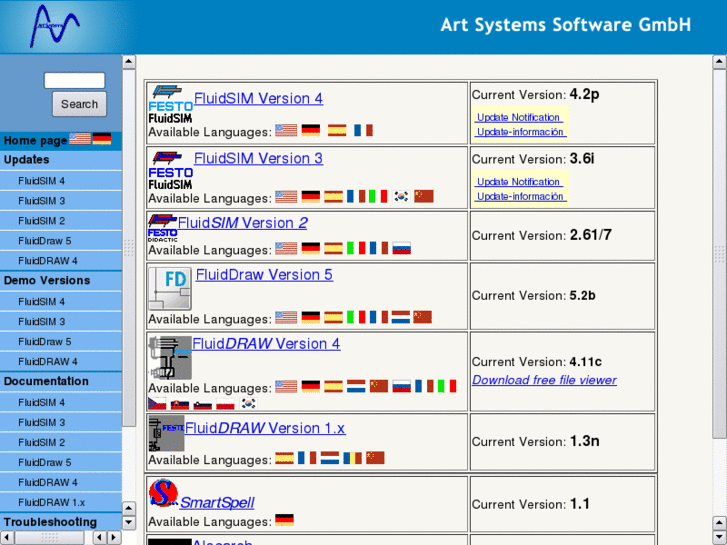Image resolution: width=727 pixels, height=545 pixels.
Task: Click the main content vertical scrollbar thumb
Action: 719,254
